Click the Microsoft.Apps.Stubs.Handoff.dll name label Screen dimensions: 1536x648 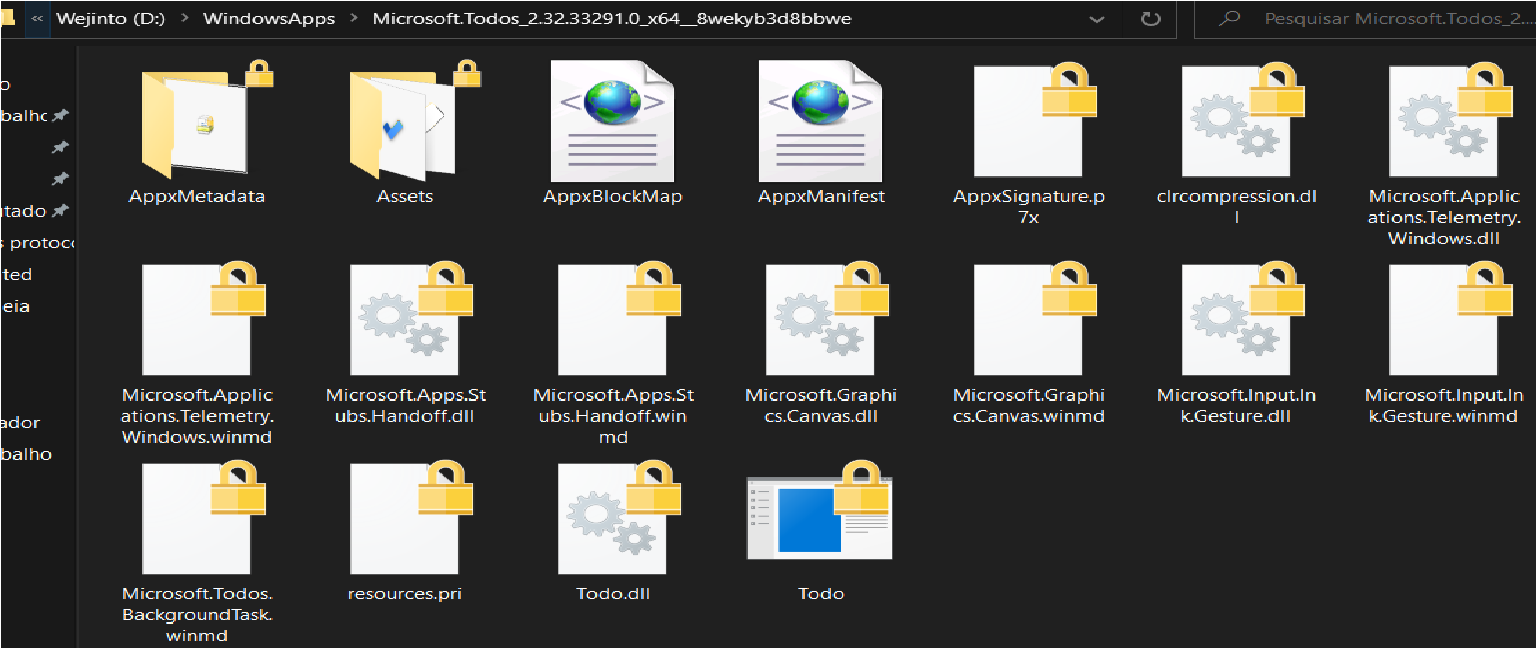[405, 405]
